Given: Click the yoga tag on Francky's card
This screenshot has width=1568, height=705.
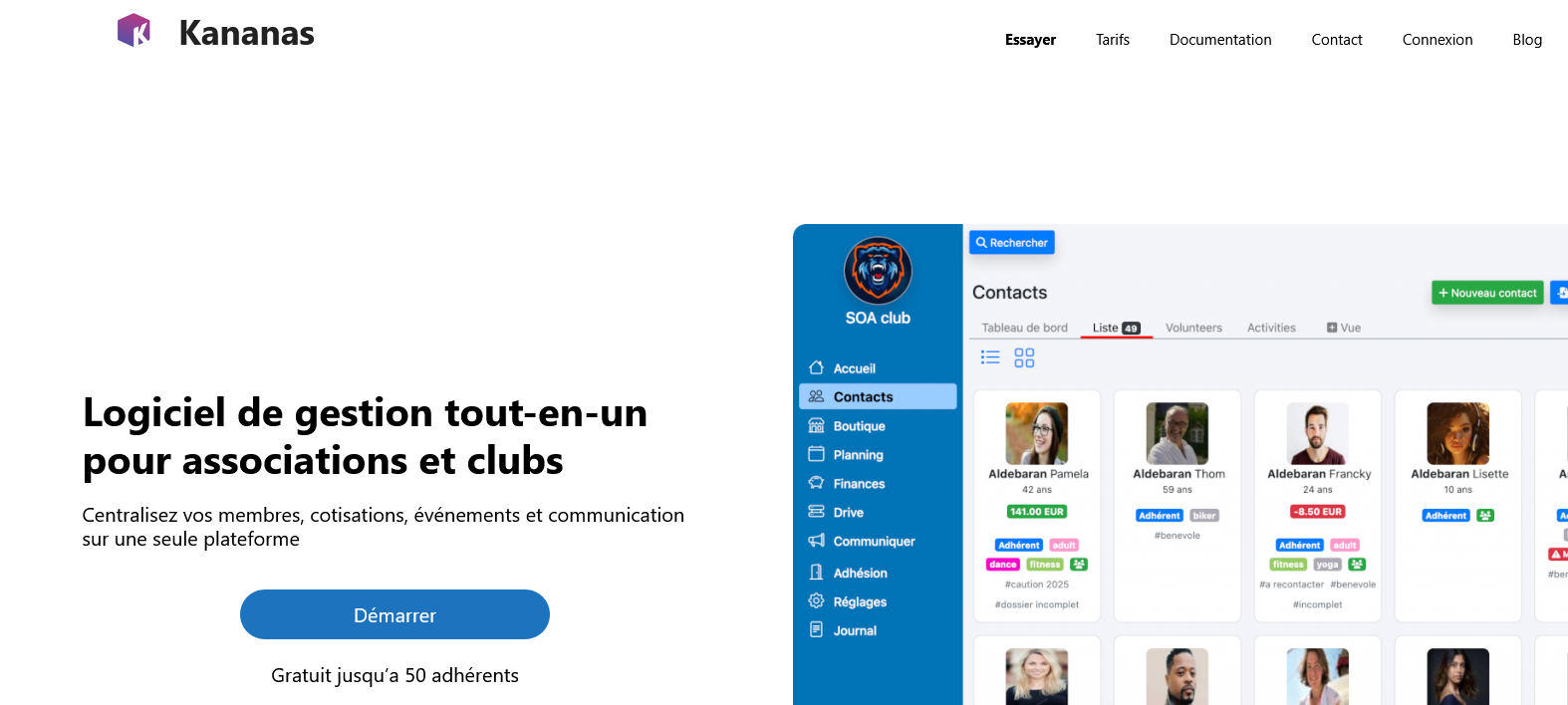Looking at the screenshot, I should pos(1327,565).
